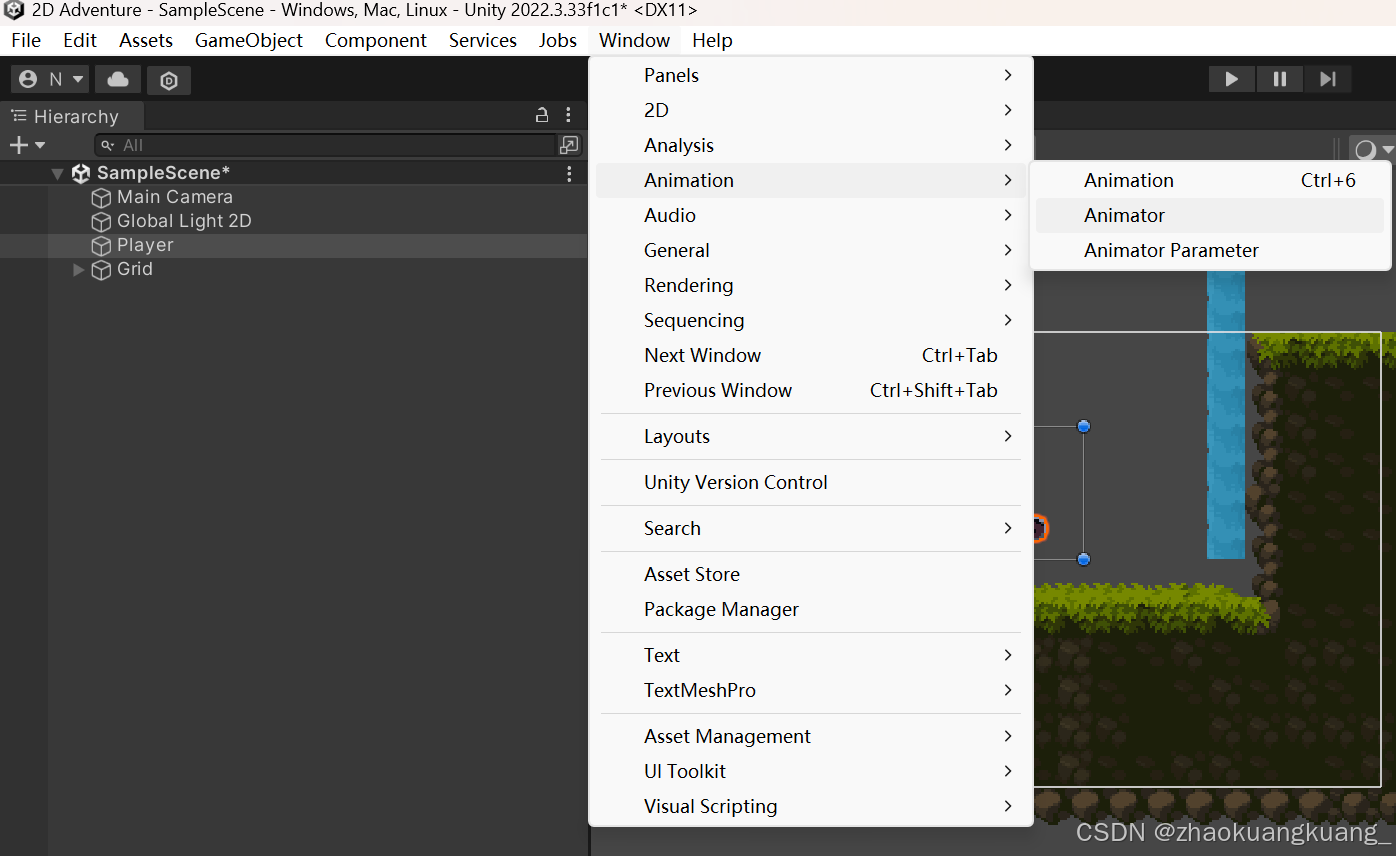
Task: Open the File menu
Action: pos(26,40)
